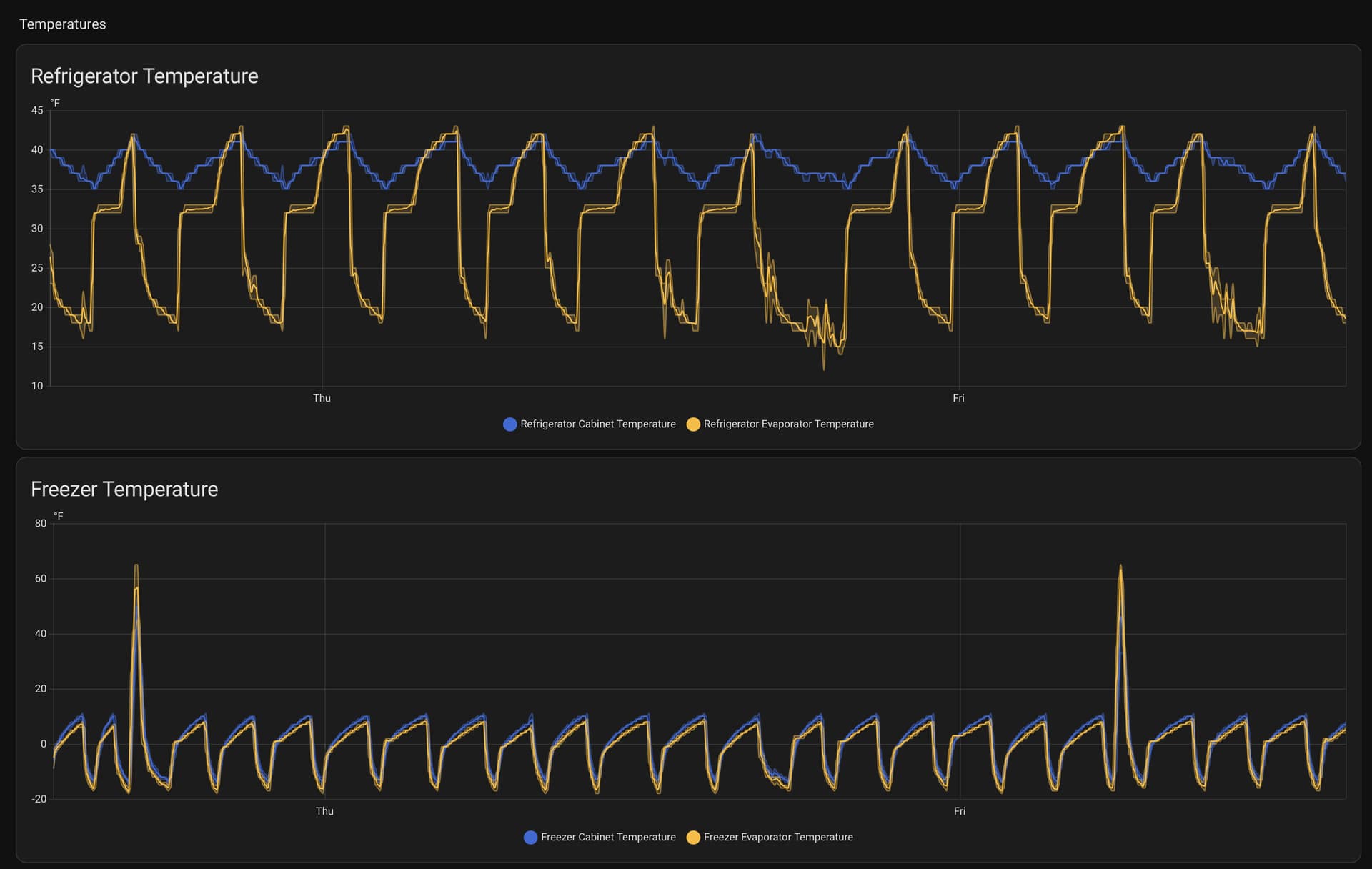This screenshot has width=1372, height=869.
Task: Click the Fri marker on freezer chart
Action: [959, 811]
